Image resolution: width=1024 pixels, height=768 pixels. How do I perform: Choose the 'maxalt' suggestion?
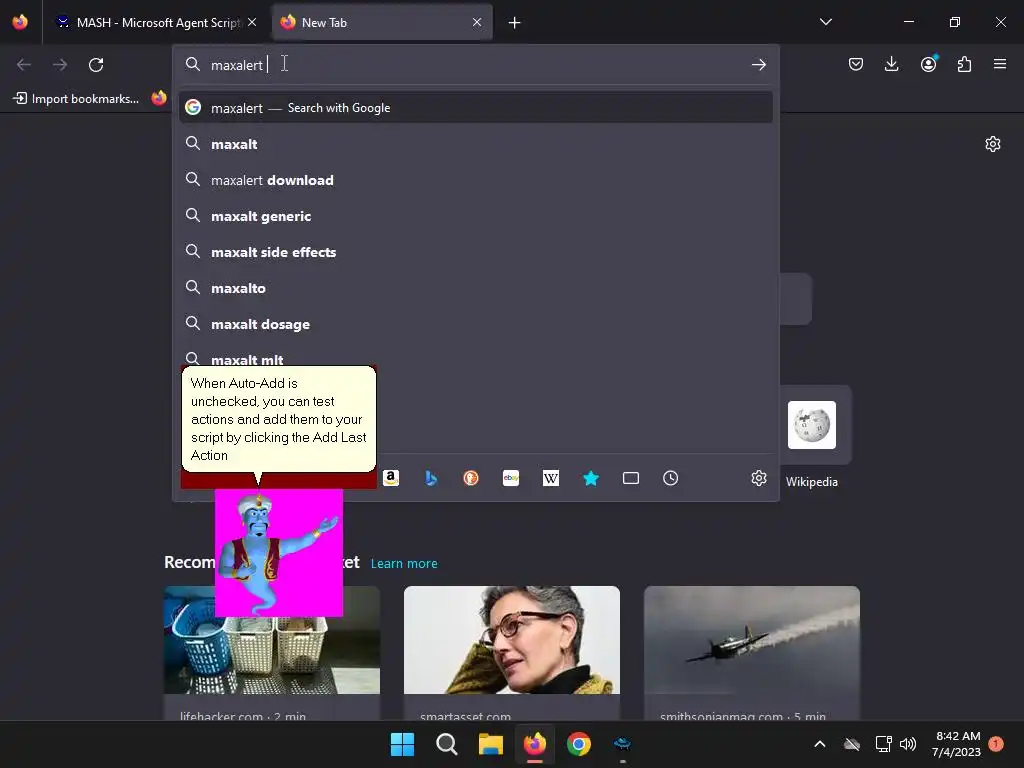coord(475,144)
